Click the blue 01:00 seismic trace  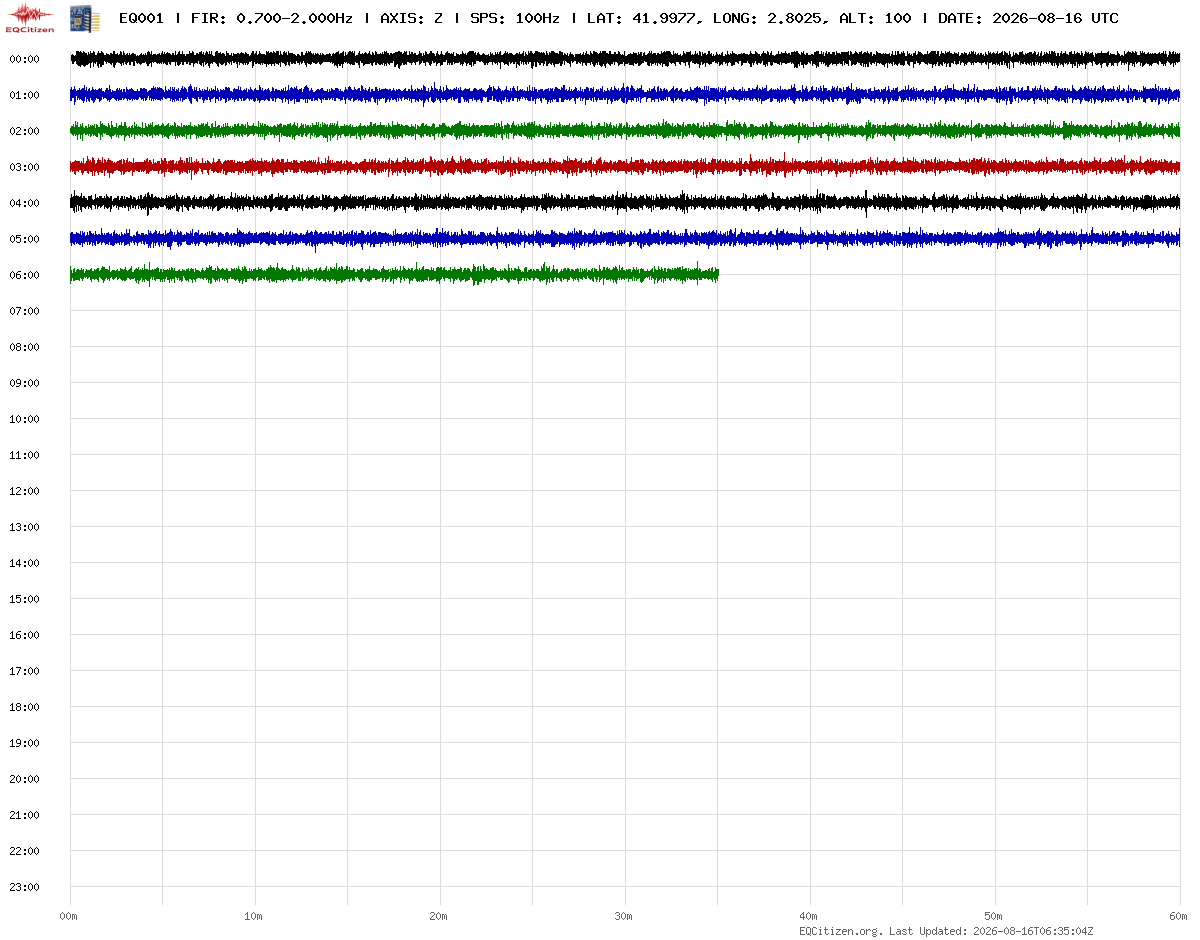pyautogui.click(x=625, y=95)
